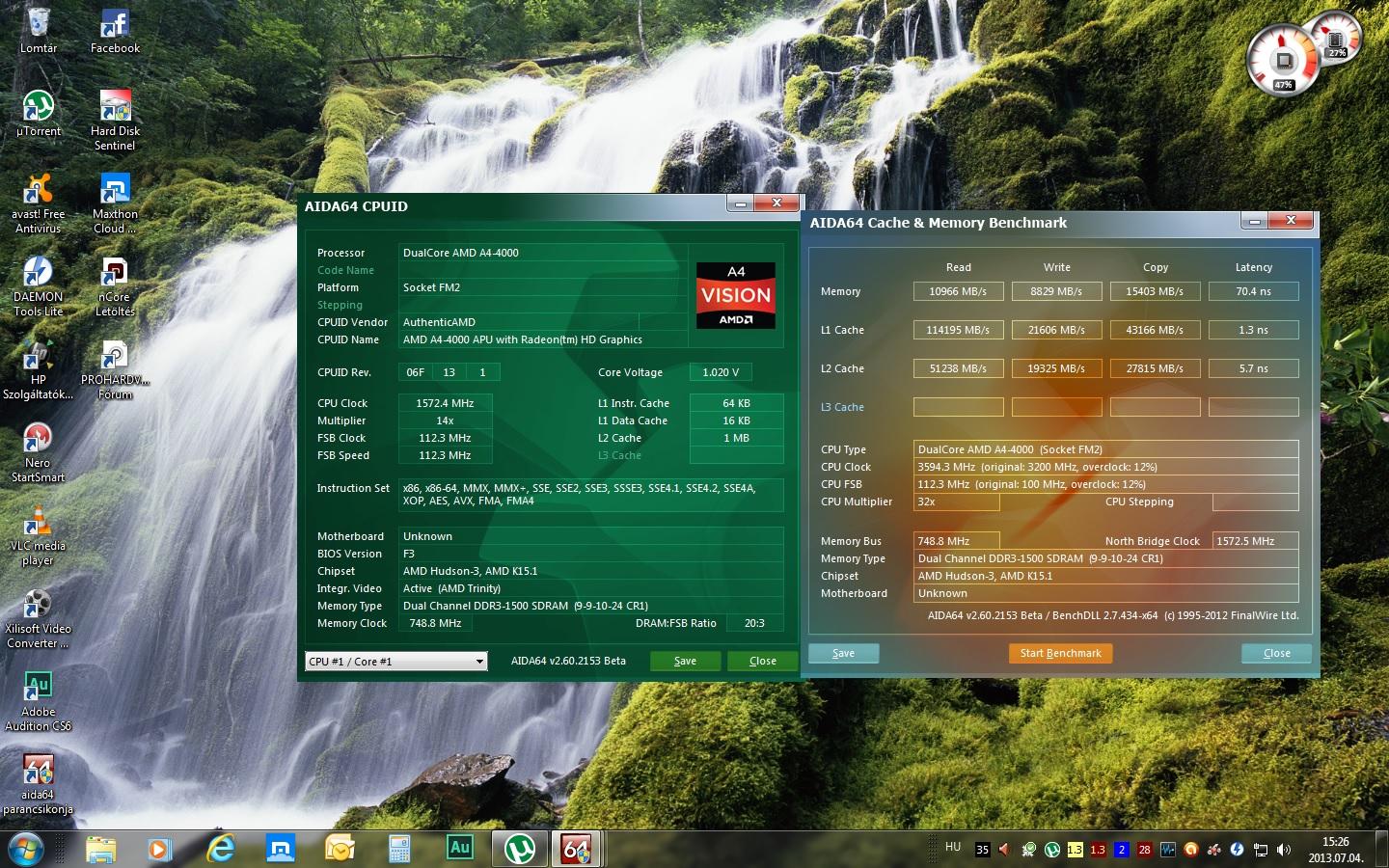Open the CPU #1 / Core #1 dropdown

coord(395,661)
